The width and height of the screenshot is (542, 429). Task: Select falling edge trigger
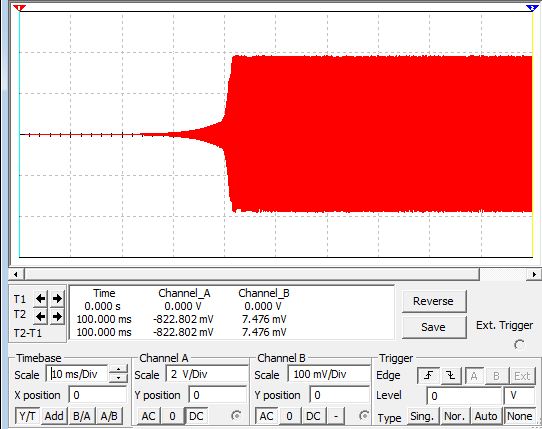click(x=451, y=375)
